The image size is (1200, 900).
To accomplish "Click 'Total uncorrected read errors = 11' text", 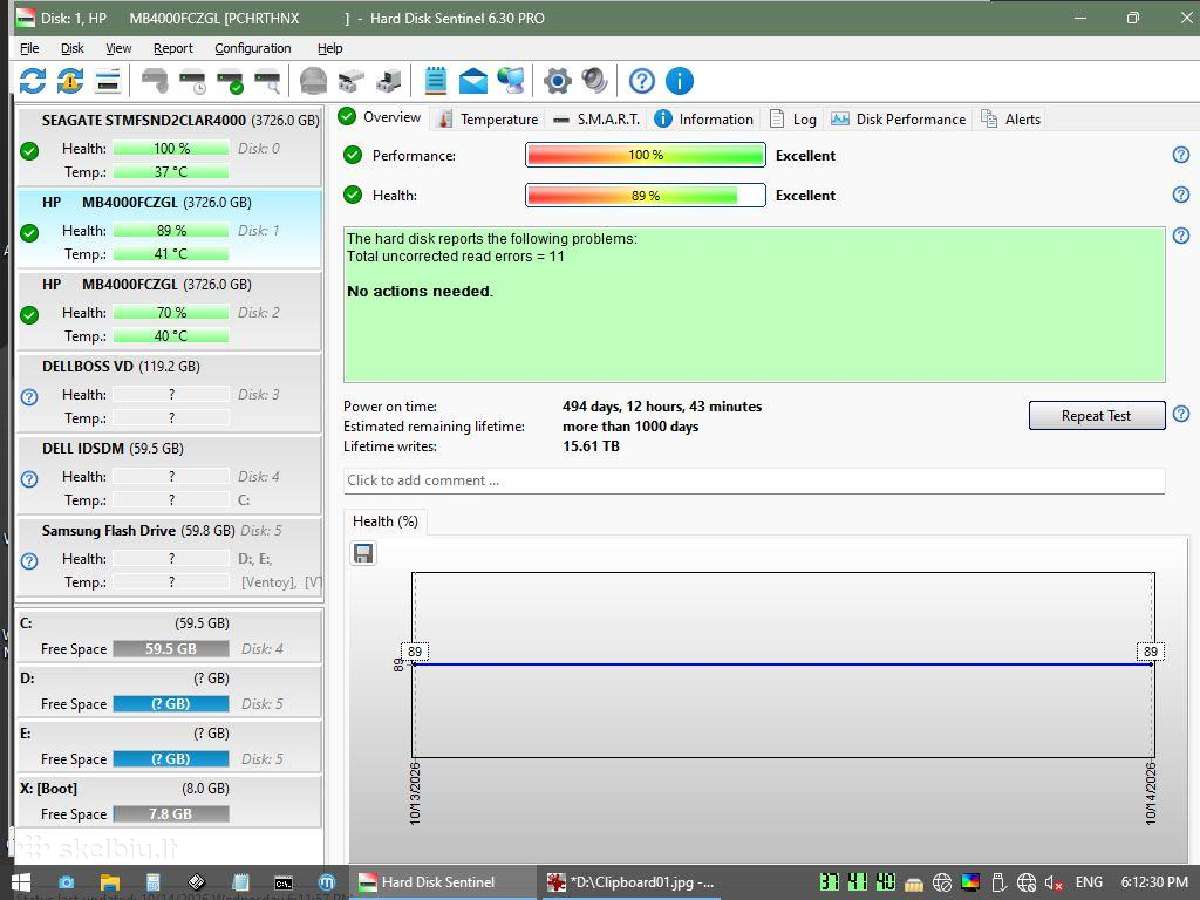I will (456, 256).
